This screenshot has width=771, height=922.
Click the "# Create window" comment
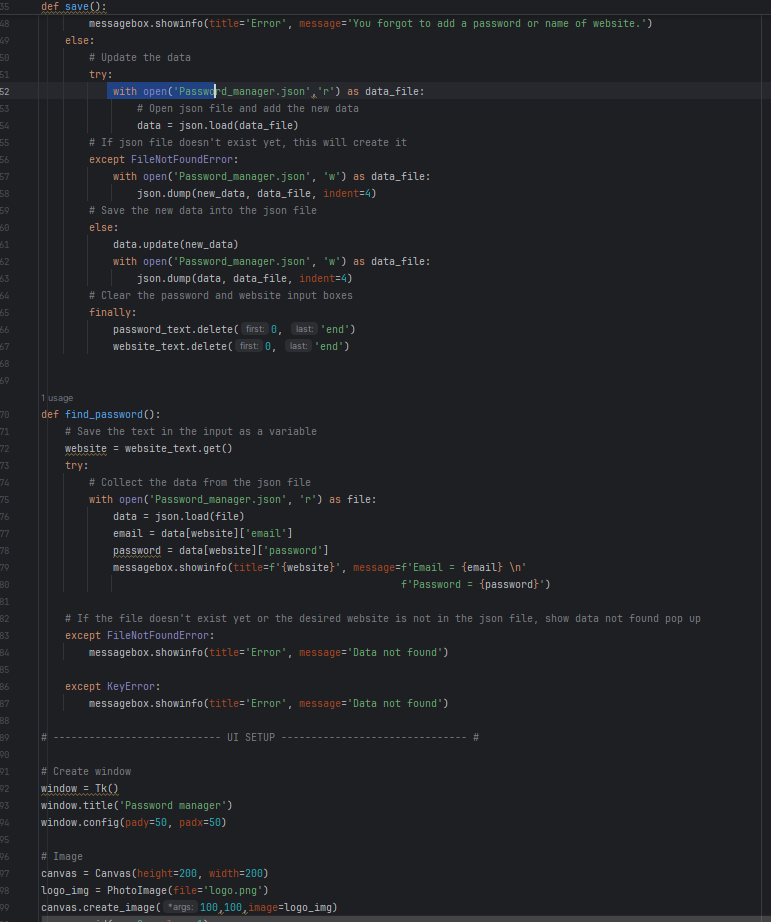pos(86,771)
